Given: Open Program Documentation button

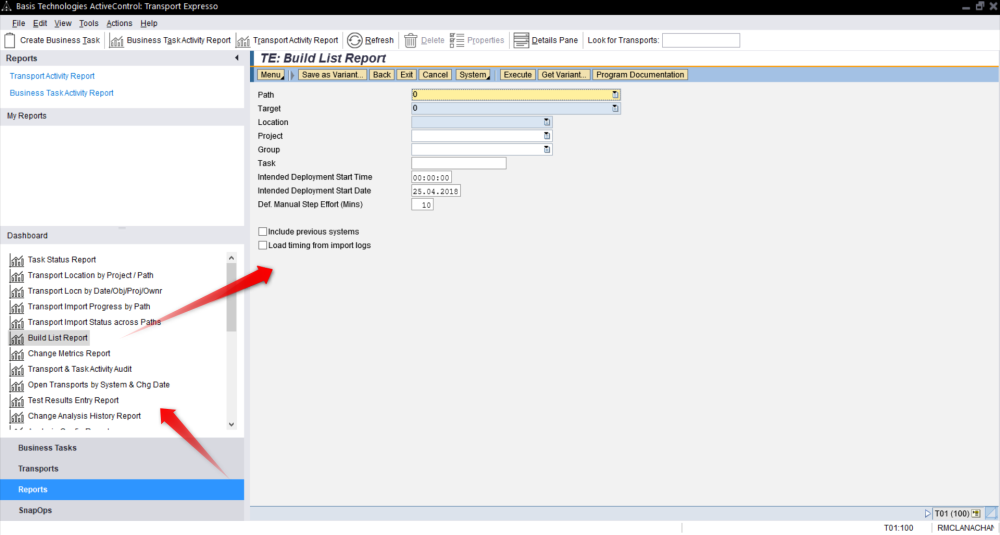Looking at the screenshot, I should [640, 75].
